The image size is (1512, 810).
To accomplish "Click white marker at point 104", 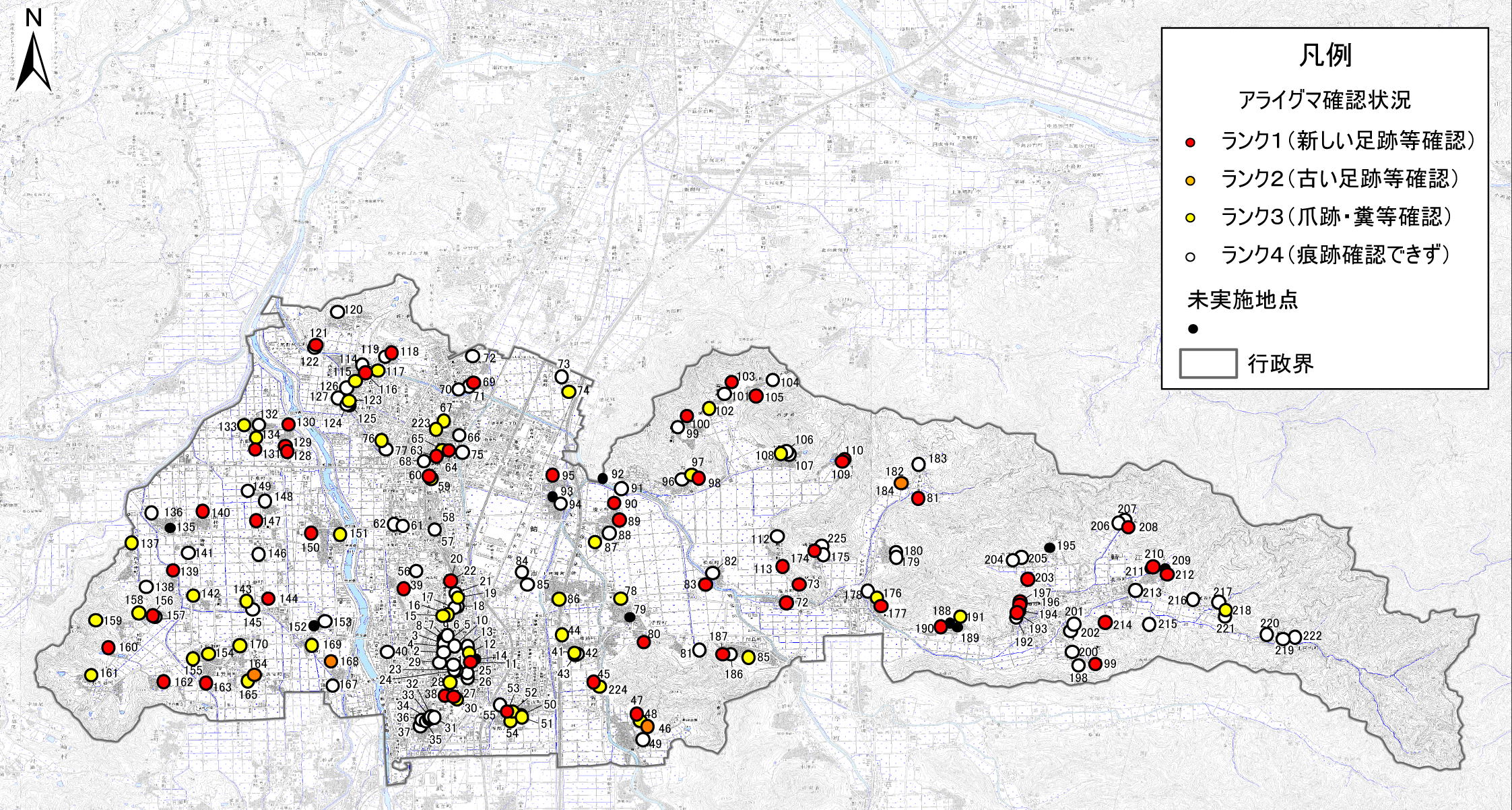I will tap(773, 380).
